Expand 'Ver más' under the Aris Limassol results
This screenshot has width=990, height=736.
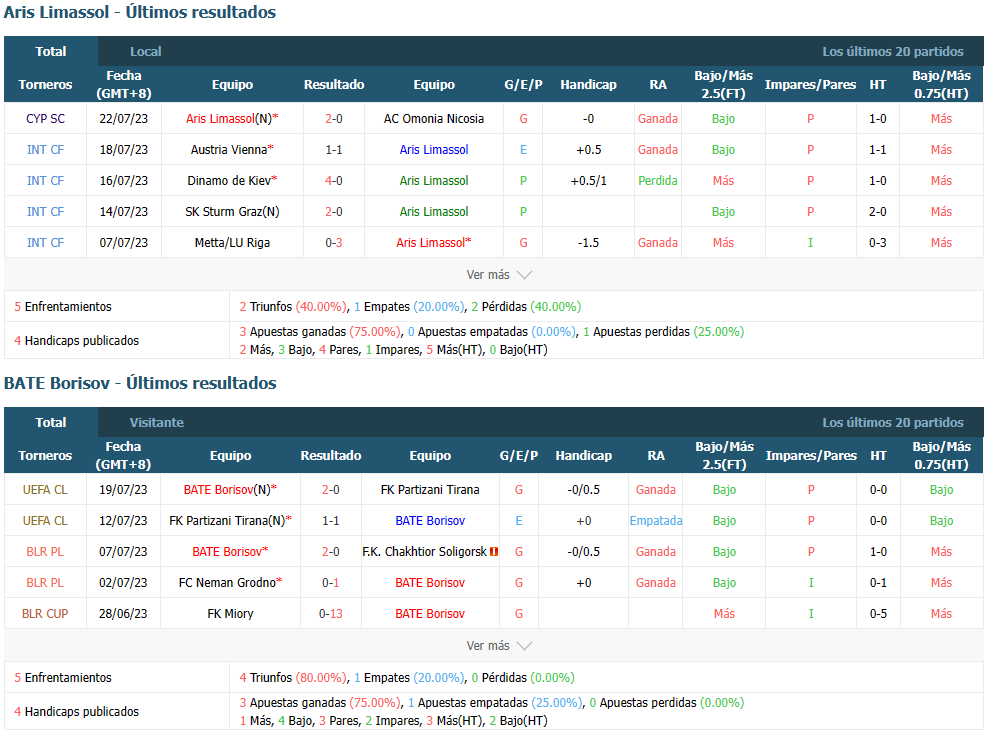[x=499, y=275]
